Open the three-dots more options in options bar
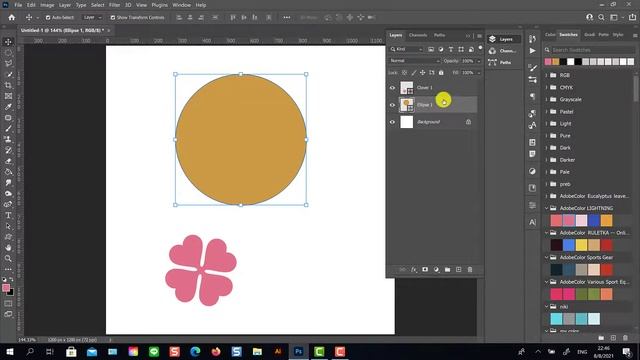The height and width of the screenshot is (360, 640). pyautogui.click(x=287, y=18)
